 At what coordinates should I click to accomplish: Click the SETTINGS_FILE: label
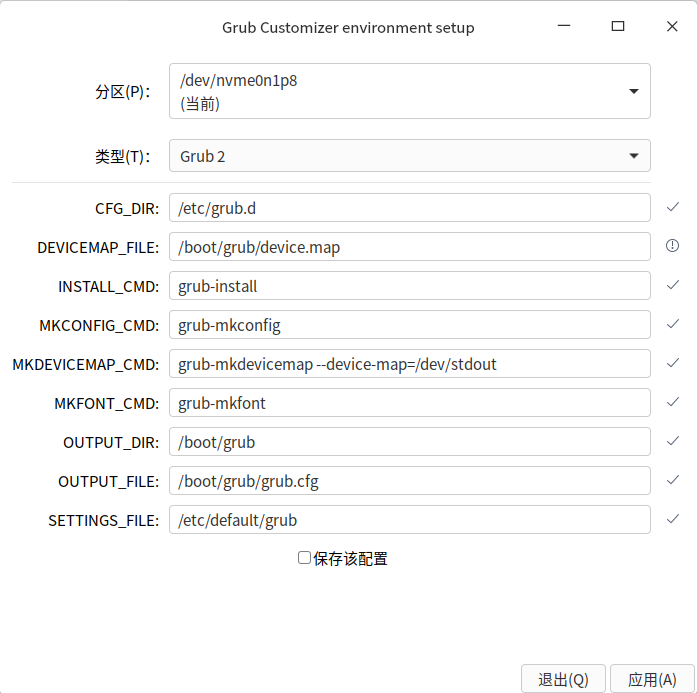tap(104, 521)
